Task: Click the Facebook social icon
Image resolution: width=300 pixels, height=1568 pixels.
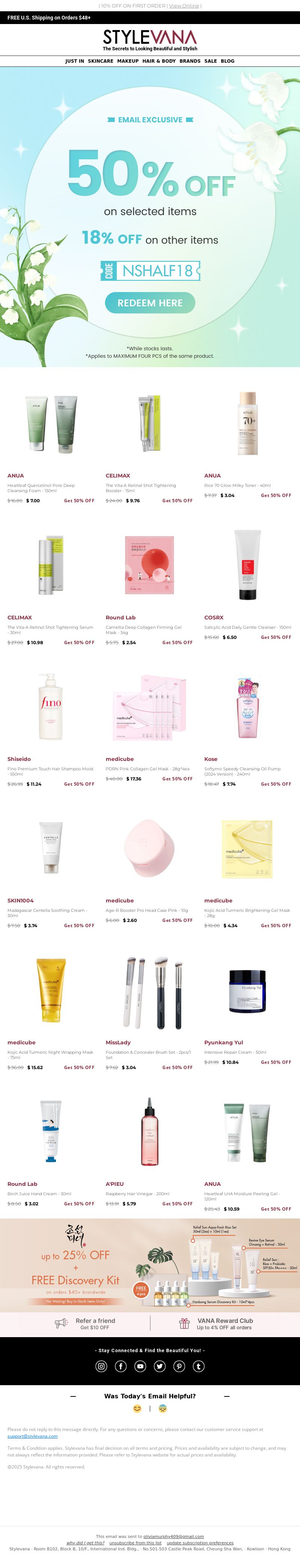Action: tap(121, 1366)
